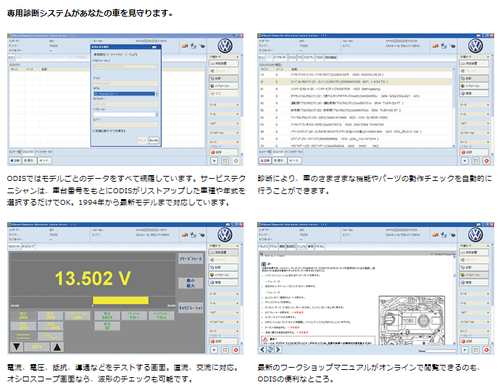The width and height of the screenshot is (500, 388).
Task: Choose the selected green radio option in vehicle dialog
Action: [x=109, y=54]
